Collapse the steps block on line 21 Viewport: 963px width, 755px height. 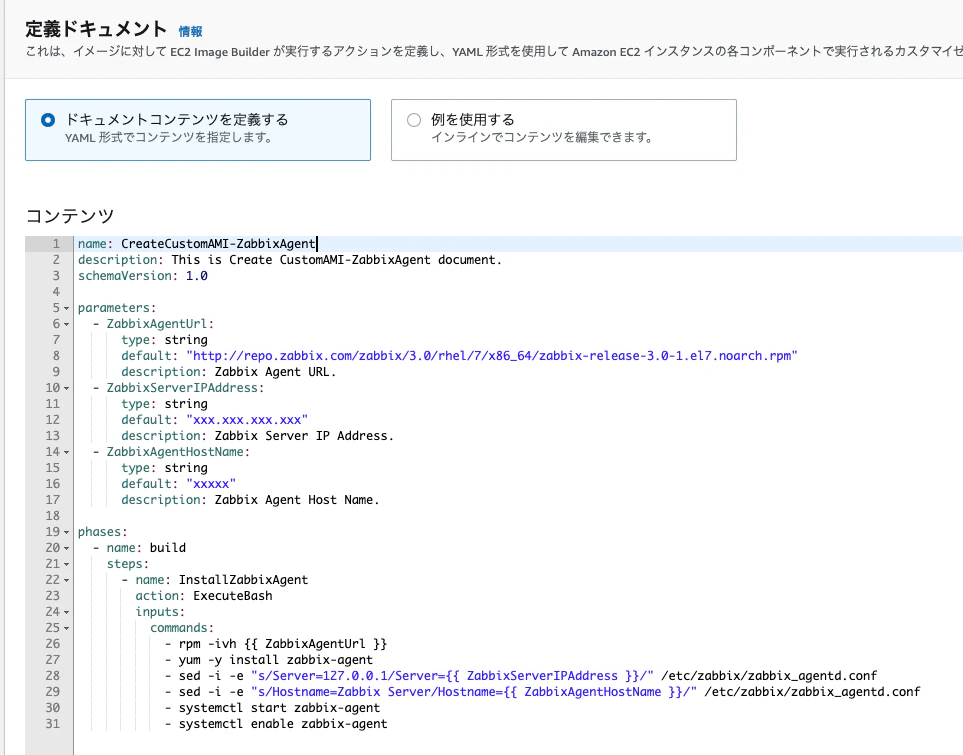click(x=66, y=564)
